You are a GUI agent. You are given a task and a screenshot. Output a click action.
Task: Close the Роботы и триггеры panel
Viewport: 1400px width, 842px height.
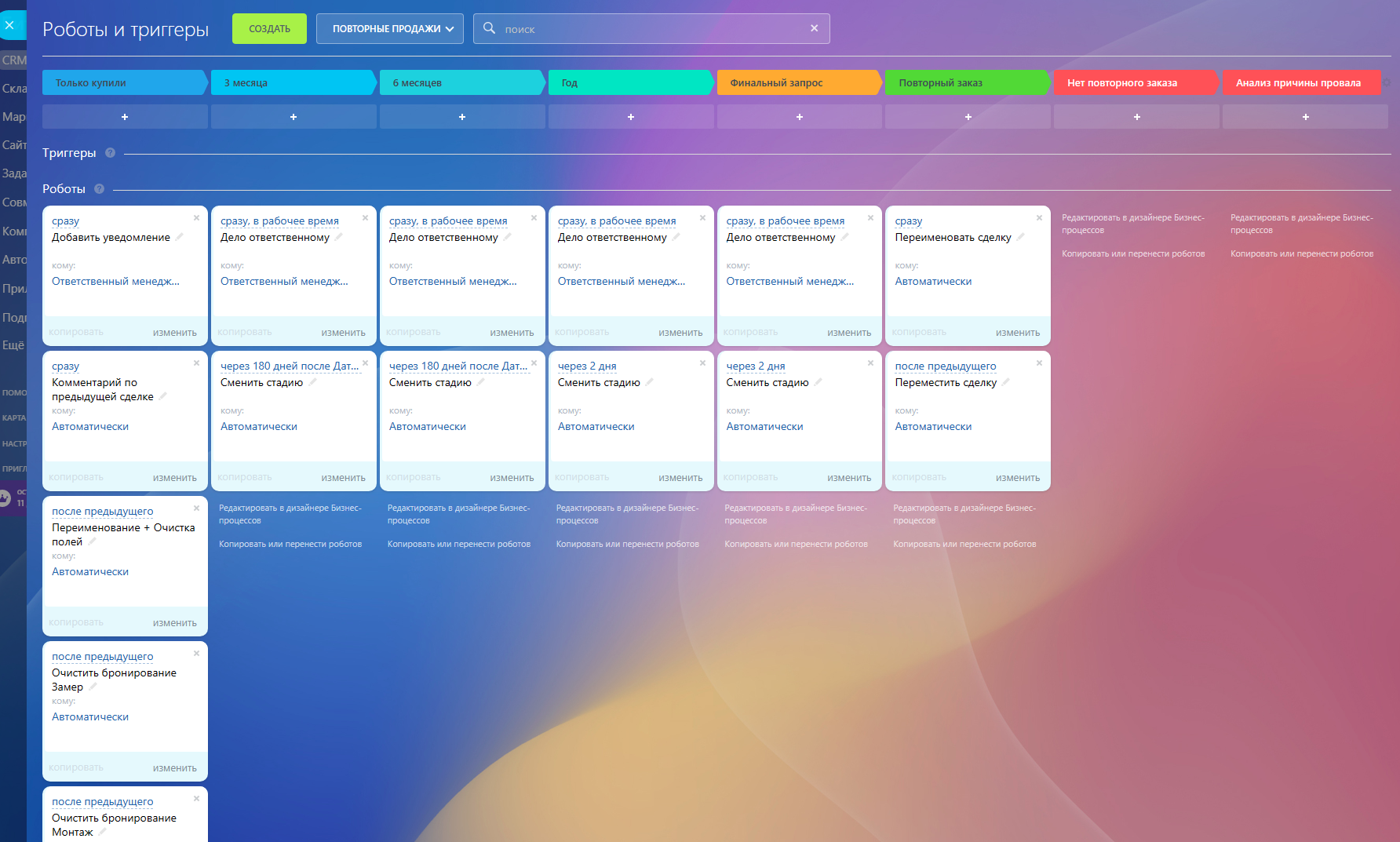[9, 25]
